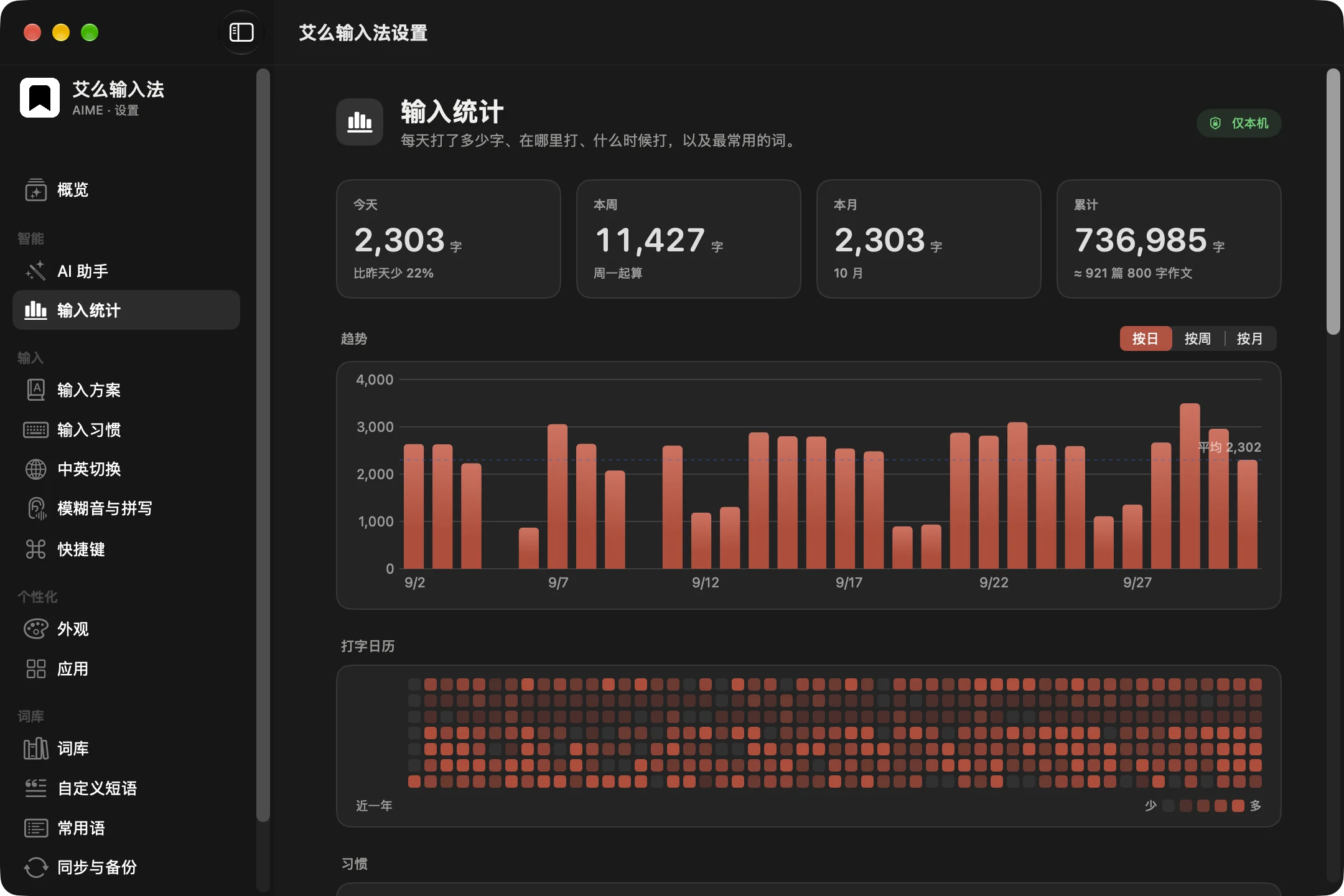Viewport: 1344px width, 896px height.
Task: Click the 仅本机 privacy badge
Action: pos(1239,123)
